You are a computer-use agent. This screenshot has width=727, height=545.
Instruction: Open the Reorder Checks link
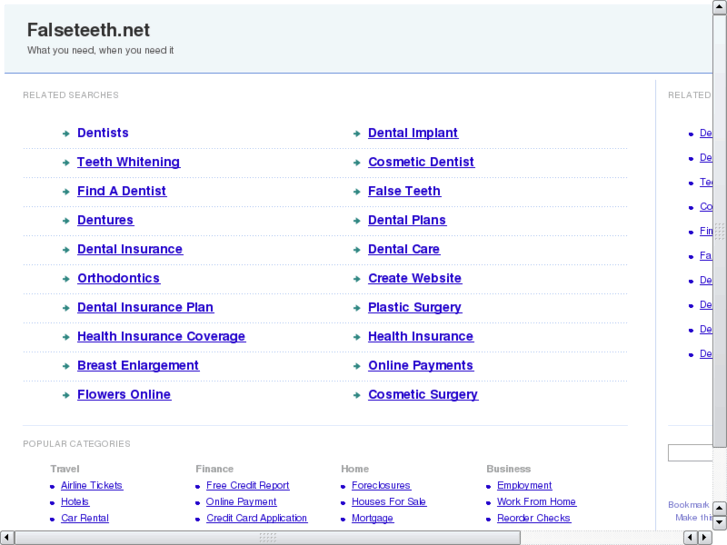534,518
